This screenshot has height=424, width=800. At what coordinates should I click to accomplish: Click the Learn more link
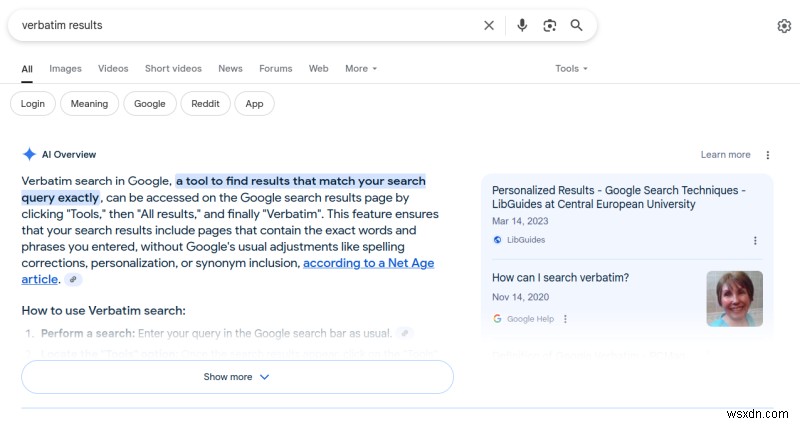click(726, 155)
